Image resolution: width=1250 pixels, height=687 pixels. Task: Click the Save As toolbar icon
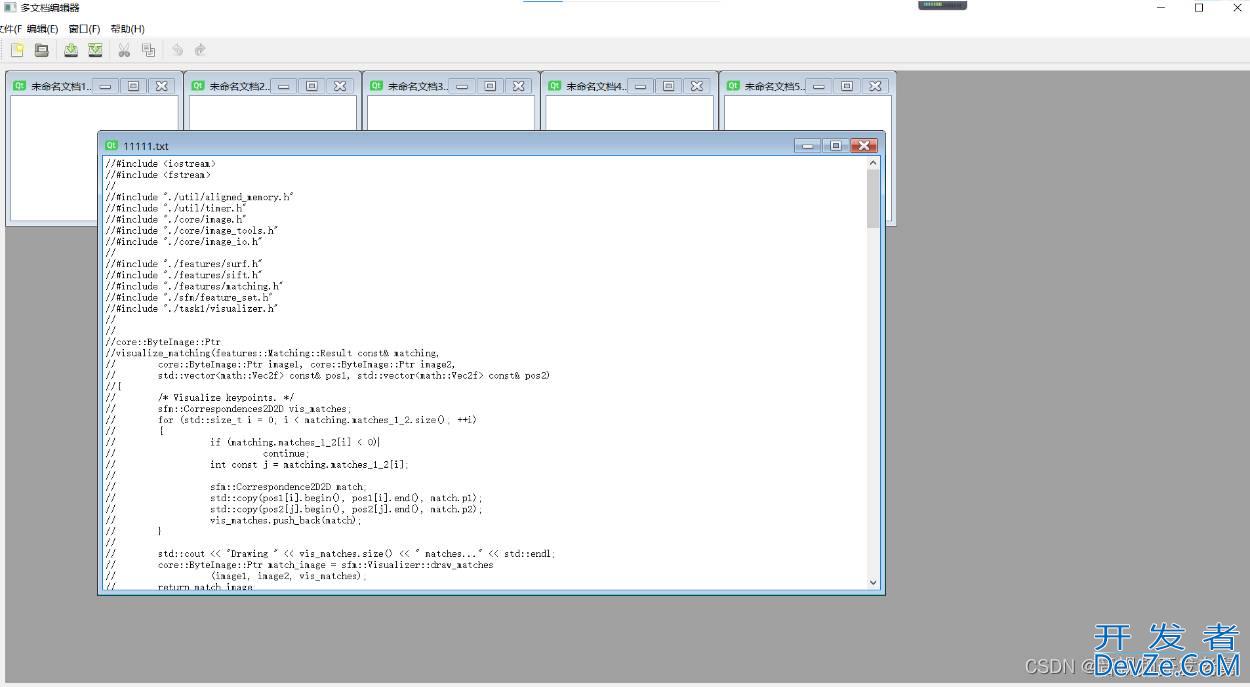pos(95,50)
